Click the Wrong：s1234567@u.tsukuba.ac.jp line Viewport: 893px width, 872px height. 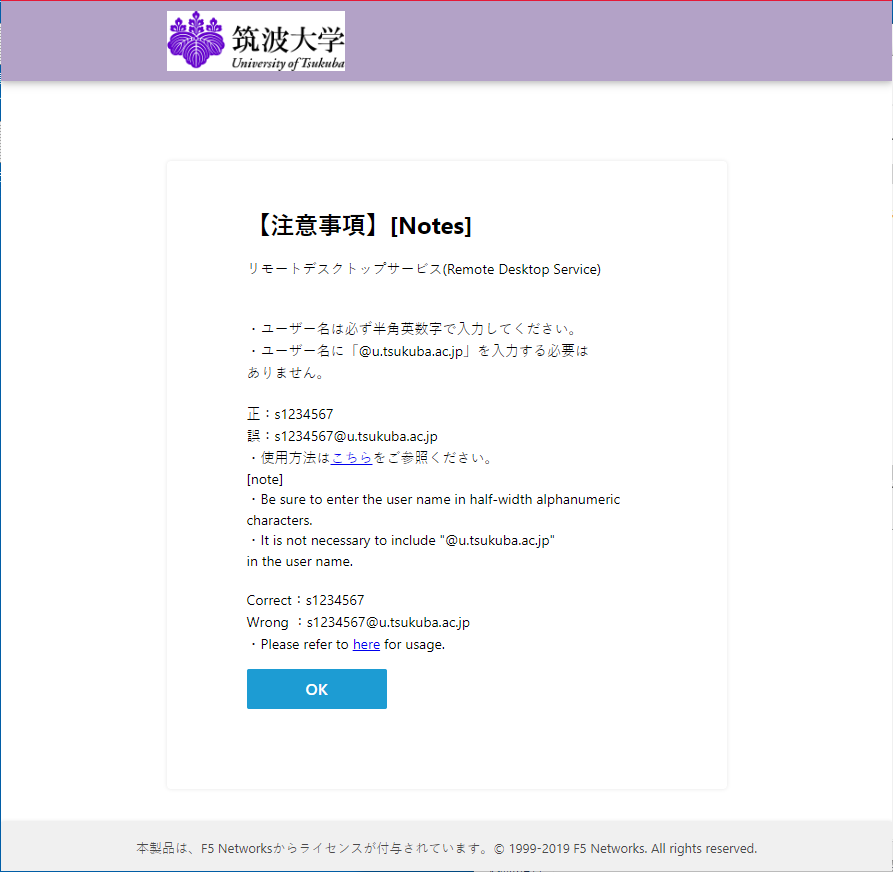pos(358,623)
